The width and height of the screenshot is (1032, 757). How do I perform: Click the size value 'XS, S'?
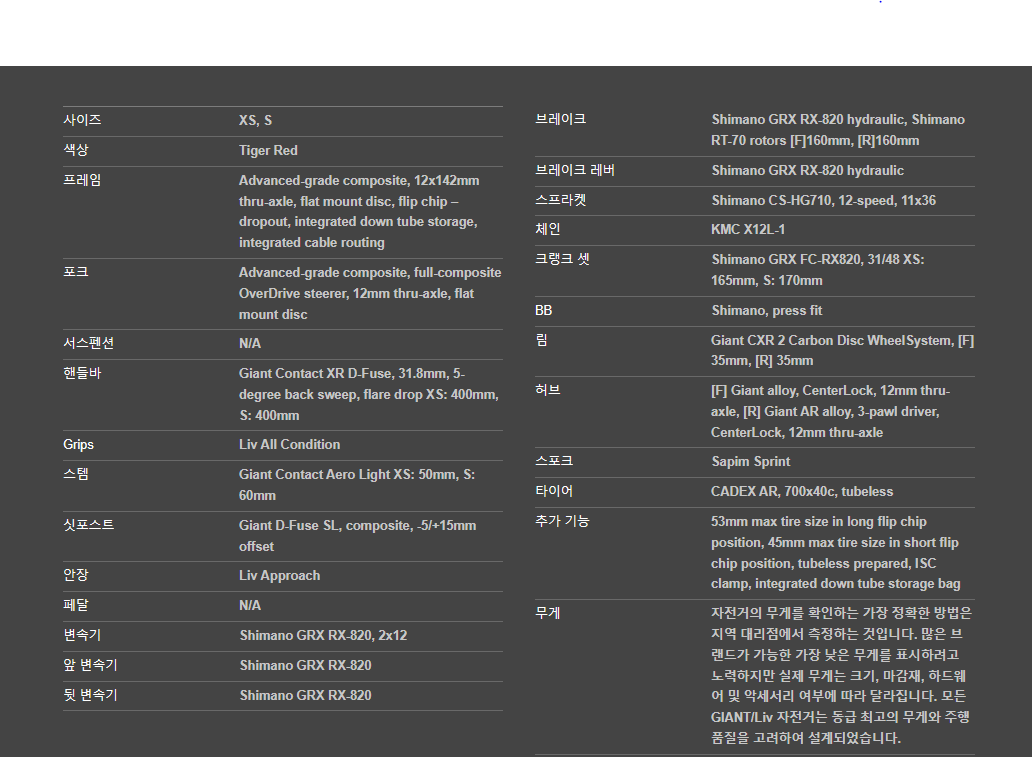click(x=255, y=120)
